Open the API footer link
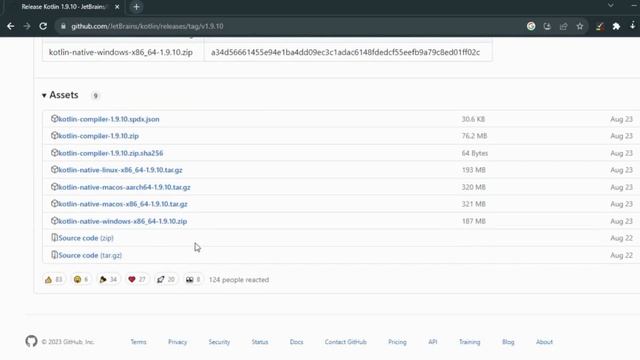640x360 pixels. pos(433,342)
